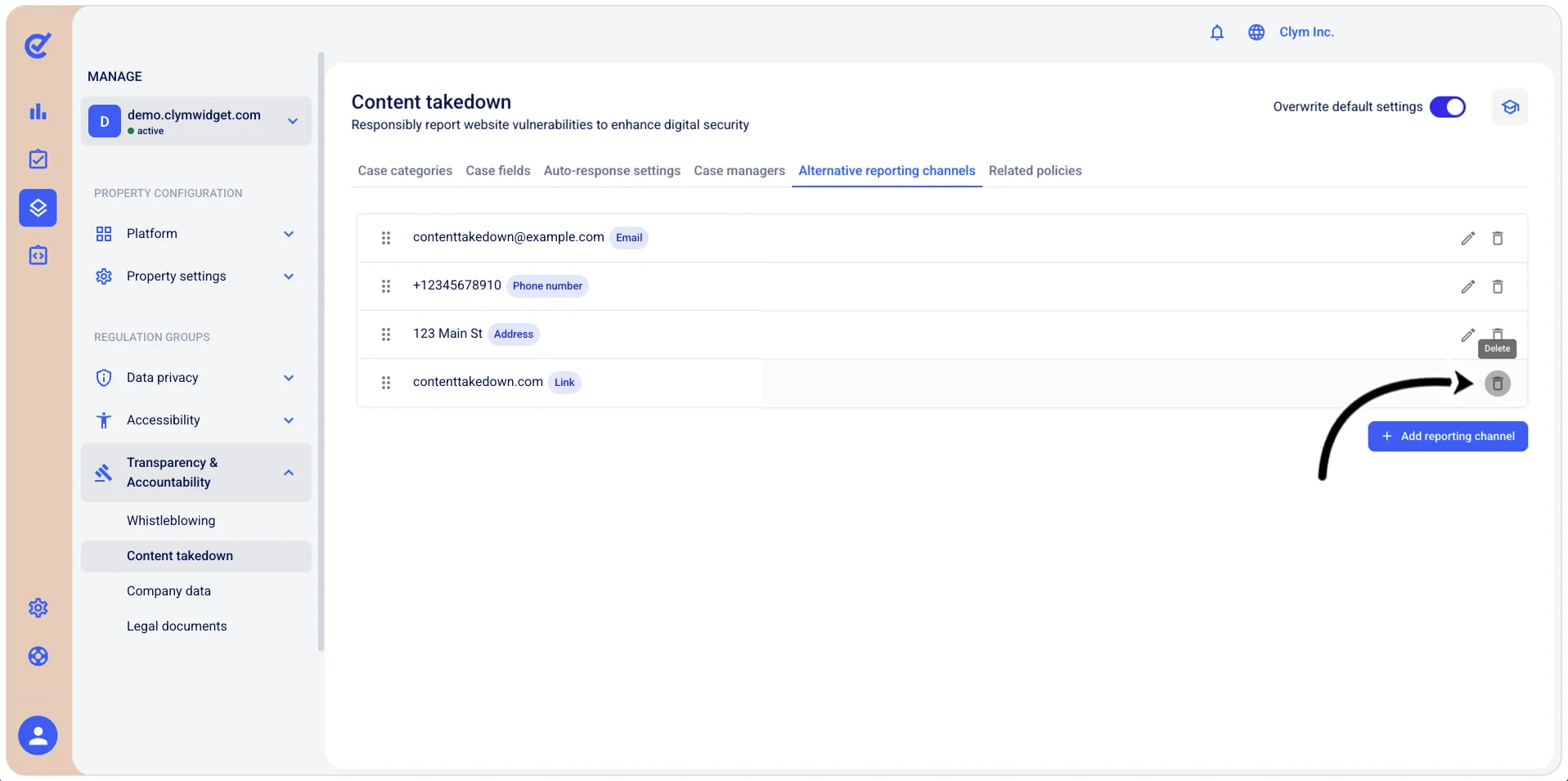Viewport: 1568px width, 781px height.
Task: Grab the drag handle for 123 Main St
Action: (x=386, y=334)
